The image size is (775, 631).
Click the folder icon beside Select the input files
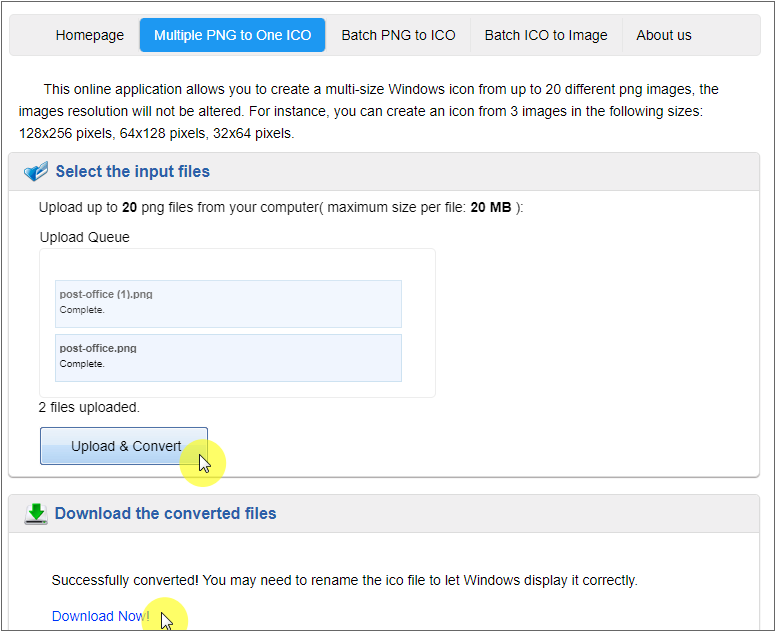pos(35,172)
